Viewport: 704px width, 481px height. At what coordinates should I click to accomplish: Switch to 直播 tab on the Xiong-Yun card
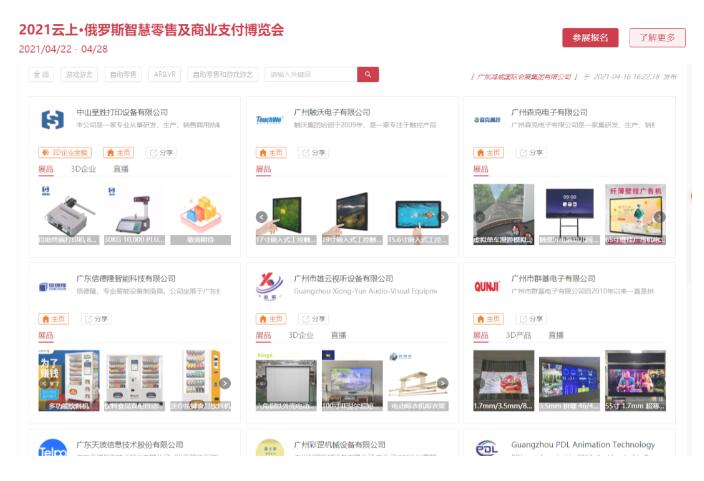(x=339, y=335)
